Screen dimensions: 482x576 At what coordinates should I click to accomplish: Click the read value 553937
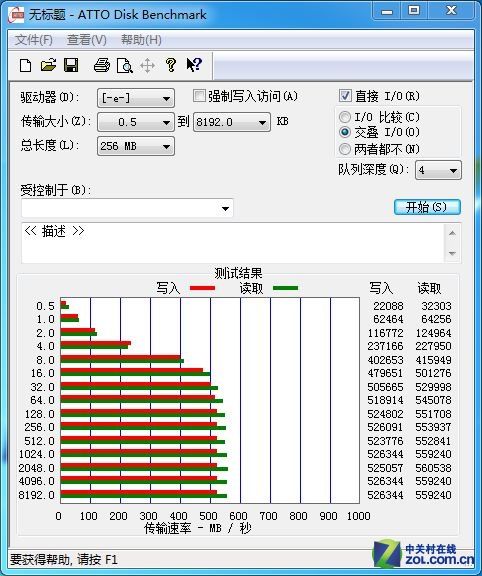coord(433,427)
